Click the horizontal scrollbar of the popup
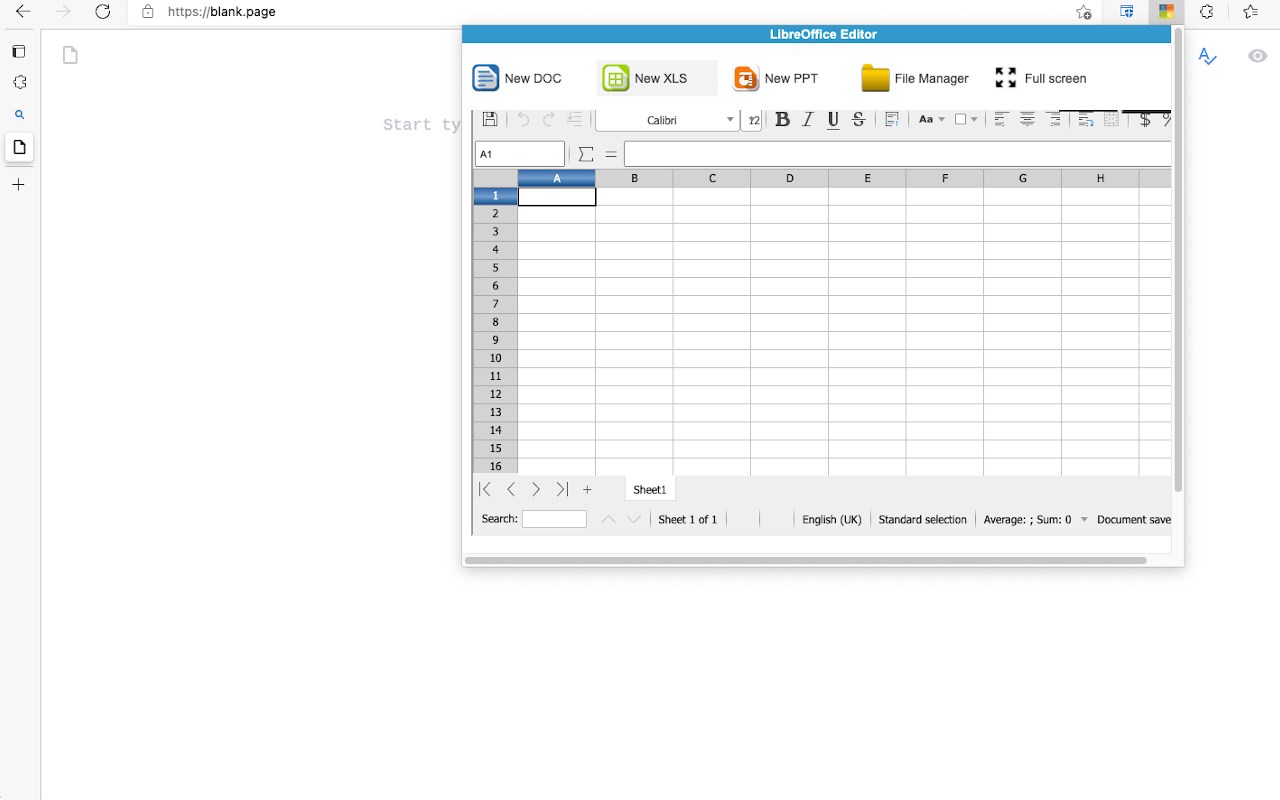The height and width of the screenshot is (800, 1280). point(806,560)
